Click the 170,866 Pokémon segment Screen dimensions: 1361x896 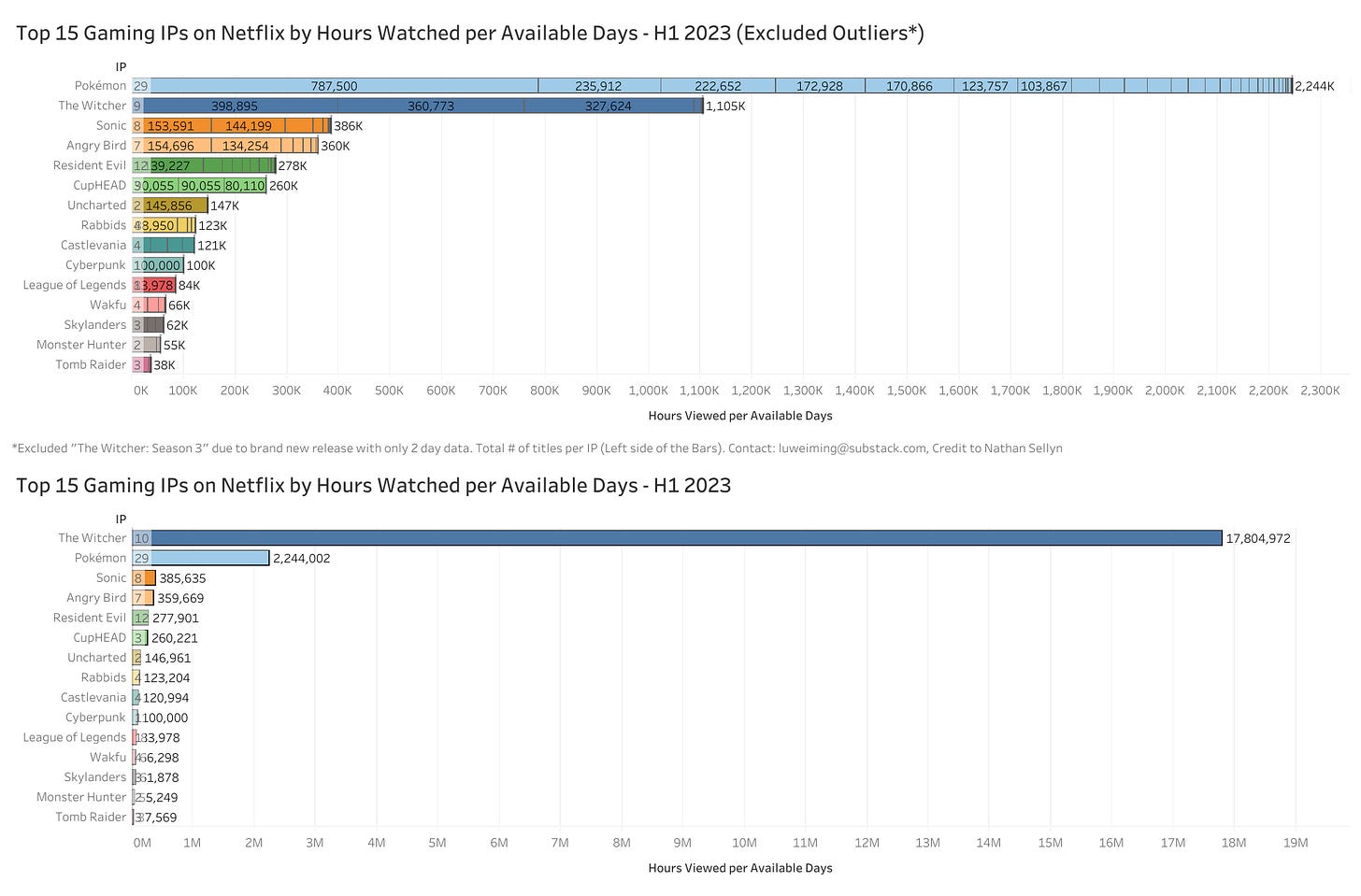point(909,86)
